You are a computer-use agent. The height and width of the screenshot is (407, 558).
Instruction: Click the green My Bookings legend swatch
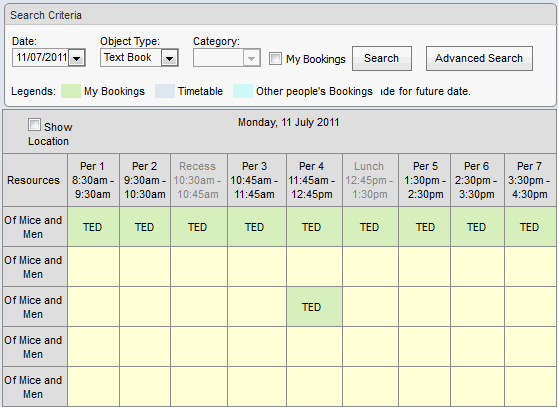coord(71,91)
